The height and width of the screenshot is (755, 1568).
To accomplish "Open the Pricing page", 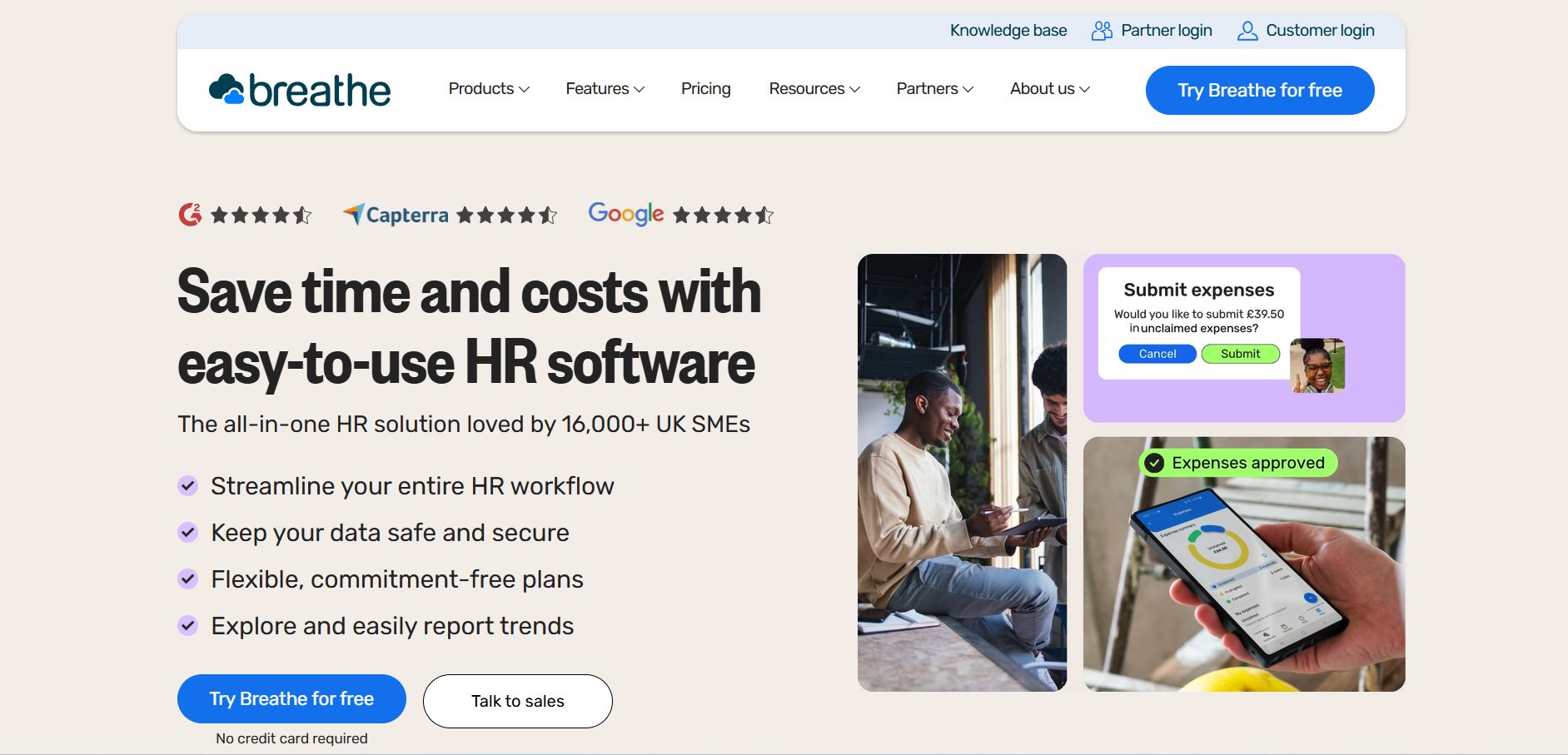I will (705, 89).
